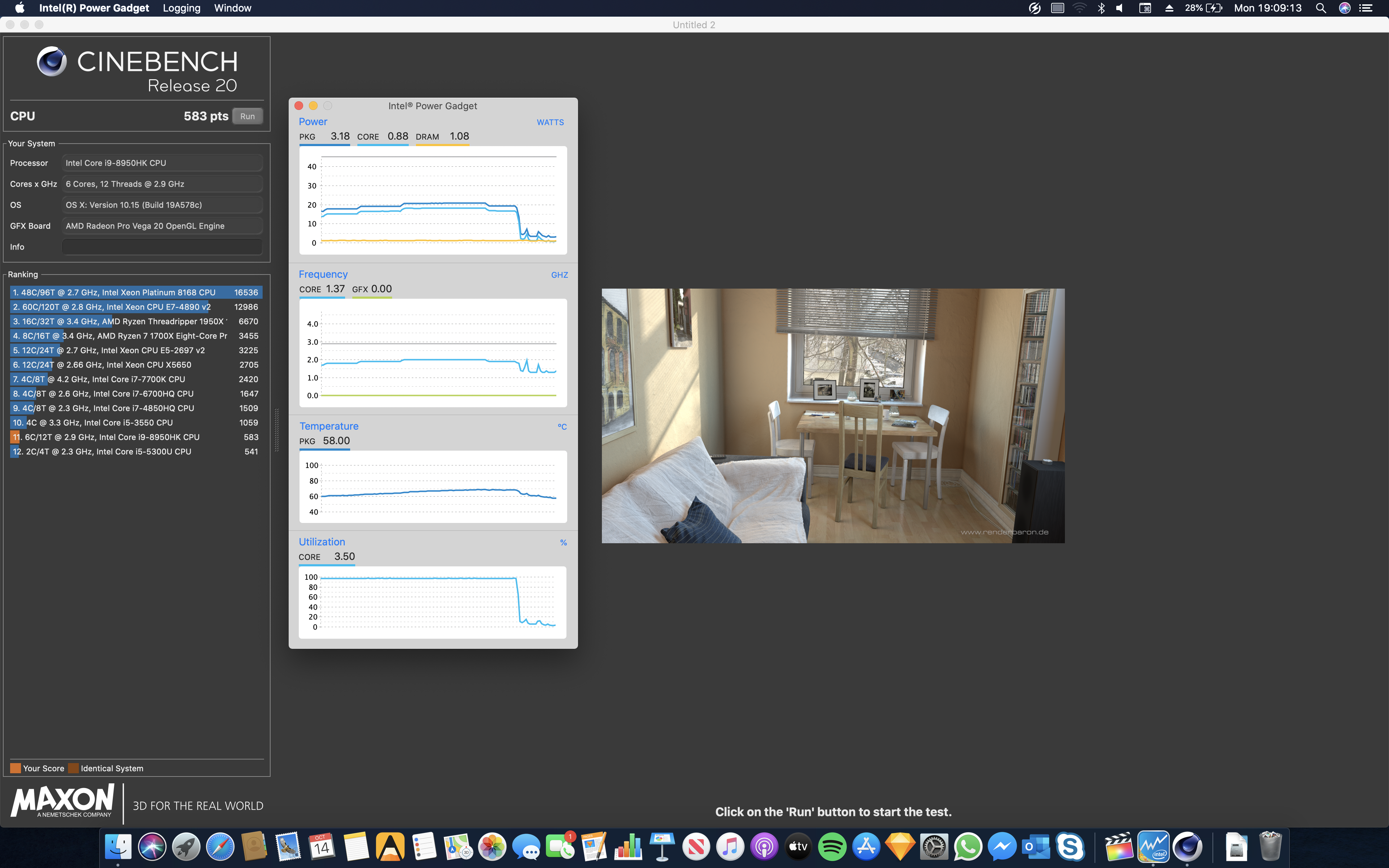Open the Bluetooth status menu
This screenshot has width=1389, height=868.
pos(1101,8)
